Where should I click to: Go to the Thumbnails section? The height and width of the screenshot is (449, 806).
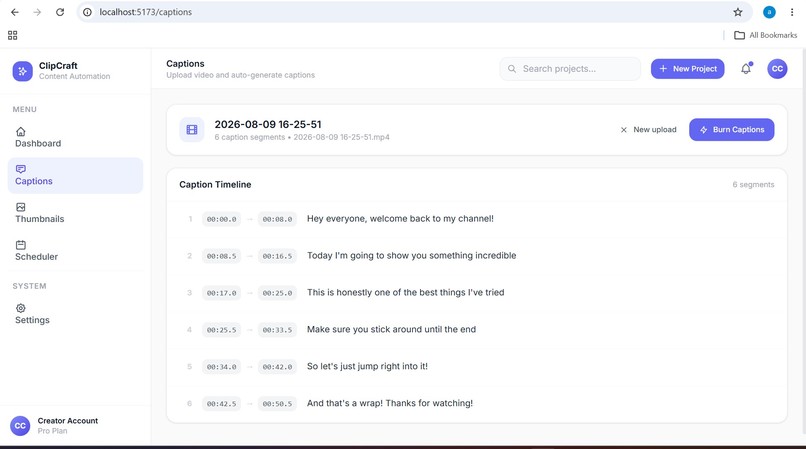tap(75, 213)
